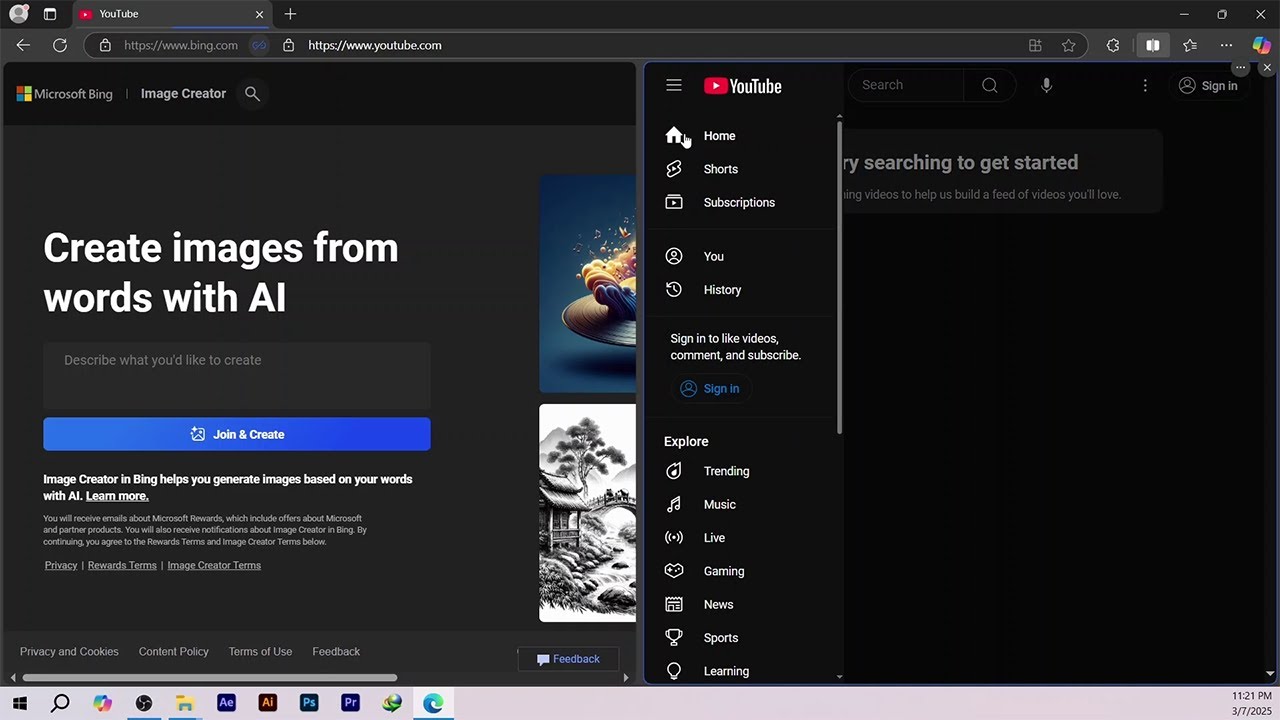
Task: Open the Extensions puzzle icon
Action: (1113, 45)
